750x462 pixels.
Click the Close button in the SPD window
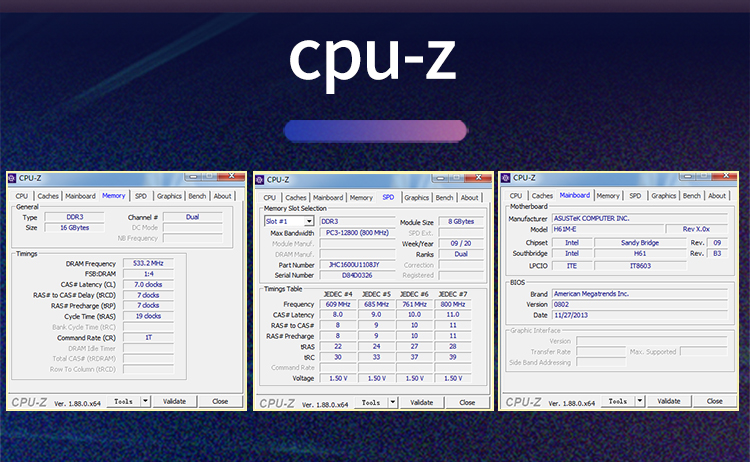tap(467, 403)
